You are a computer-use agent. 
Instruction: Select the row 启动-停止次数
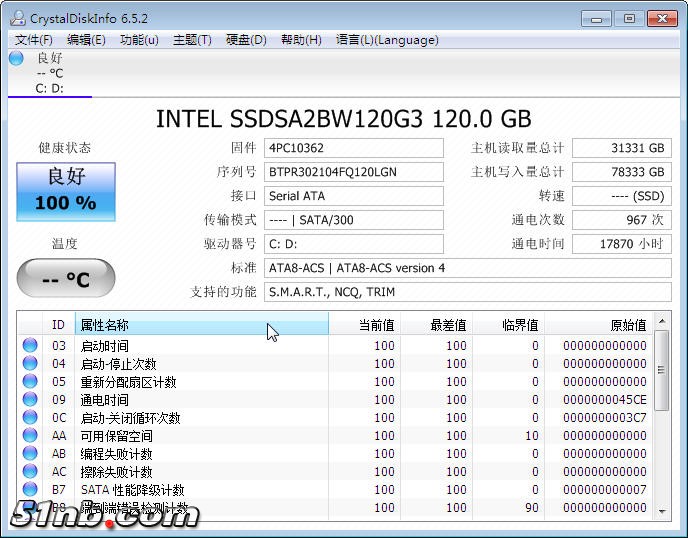pyautogui.click(x=335, y=363)
